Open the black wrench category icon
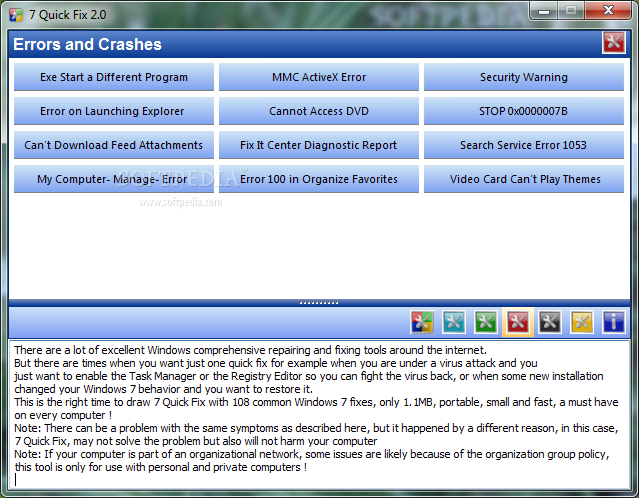This screenshot has height=498, width=639. (550, 322)
